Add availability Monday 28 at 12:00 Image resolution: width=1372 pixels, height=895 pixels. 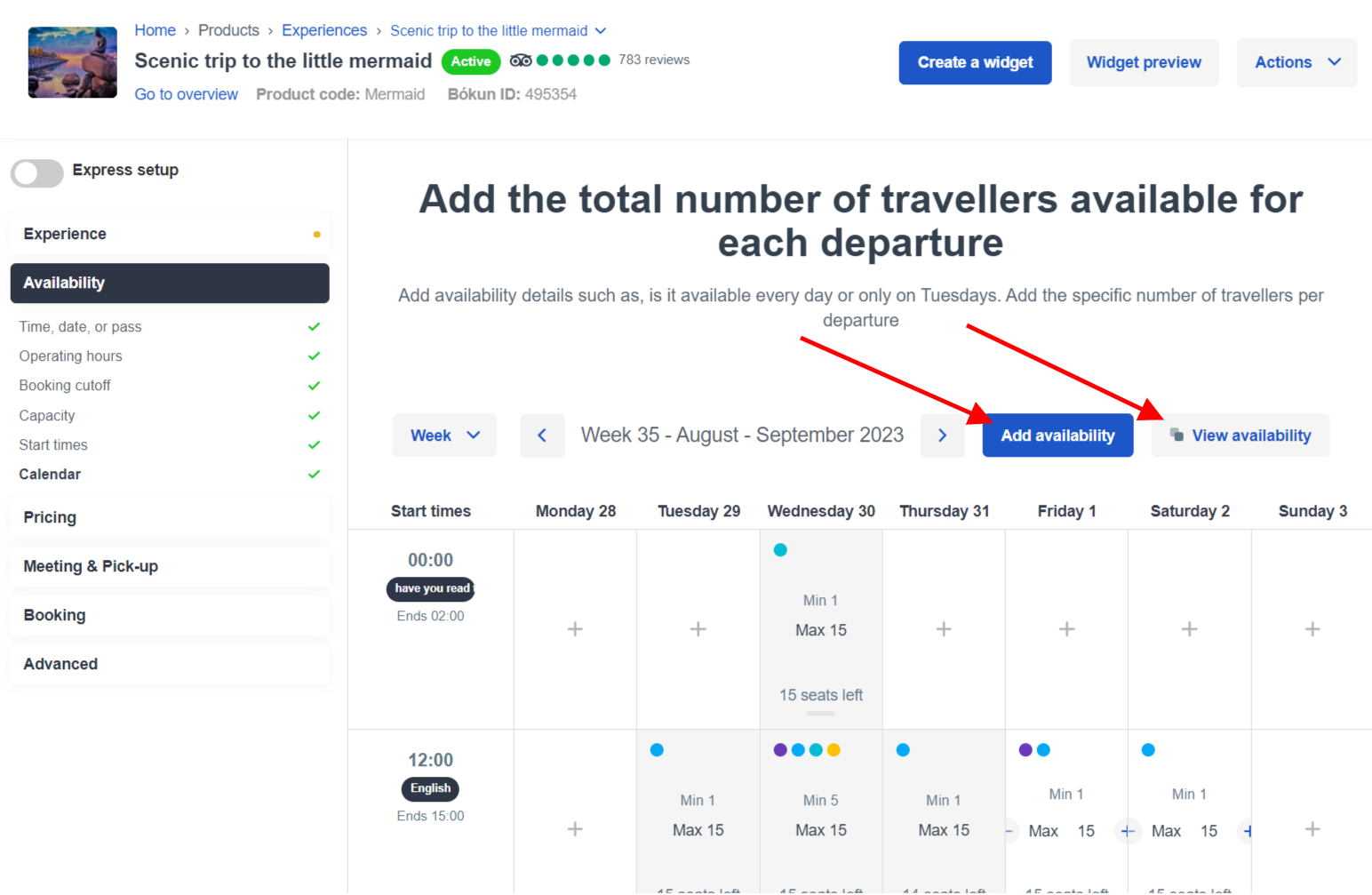pos(575,829)
